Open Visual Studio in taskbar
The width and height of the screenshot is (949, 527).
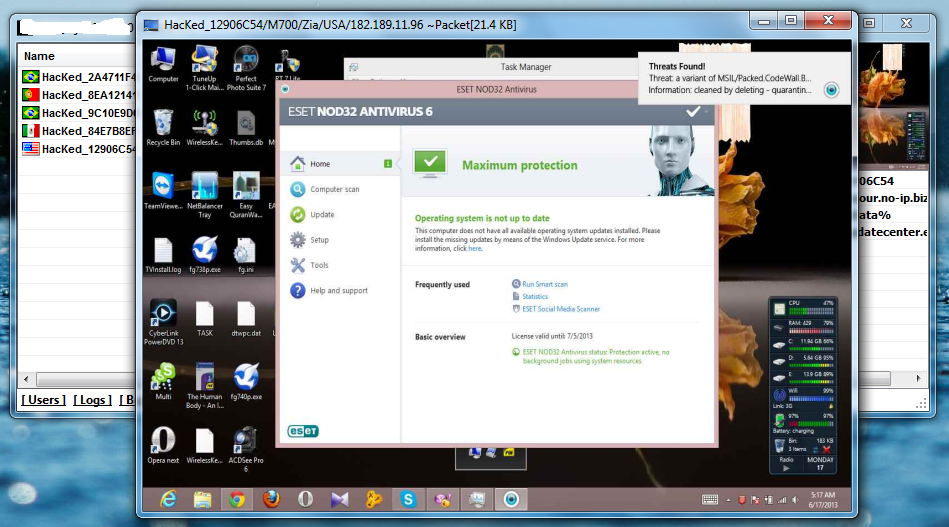(x=340, y=499)
